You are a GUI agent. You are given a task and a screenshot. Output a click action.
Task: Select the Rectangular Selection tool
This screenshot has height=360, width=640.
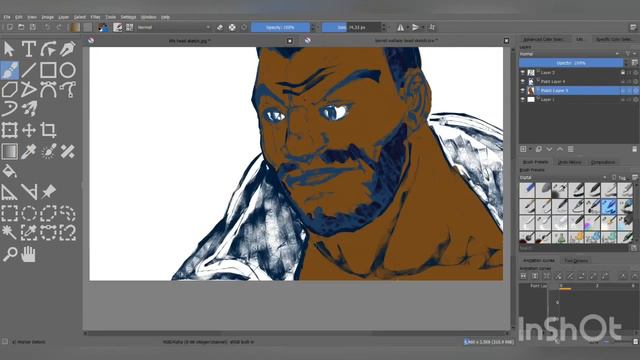(9, 213)
